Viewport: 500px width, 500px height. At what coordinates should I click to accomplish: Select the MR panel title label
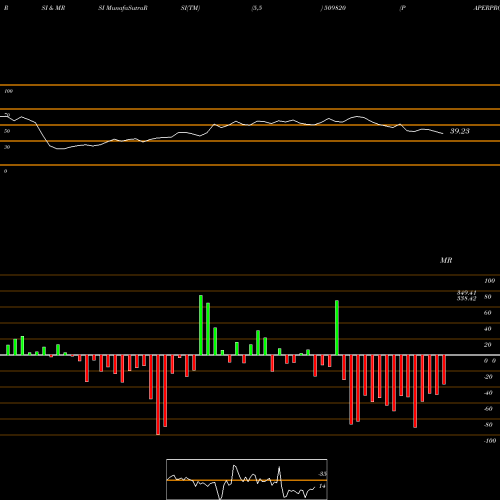click(x=446, y=260)
